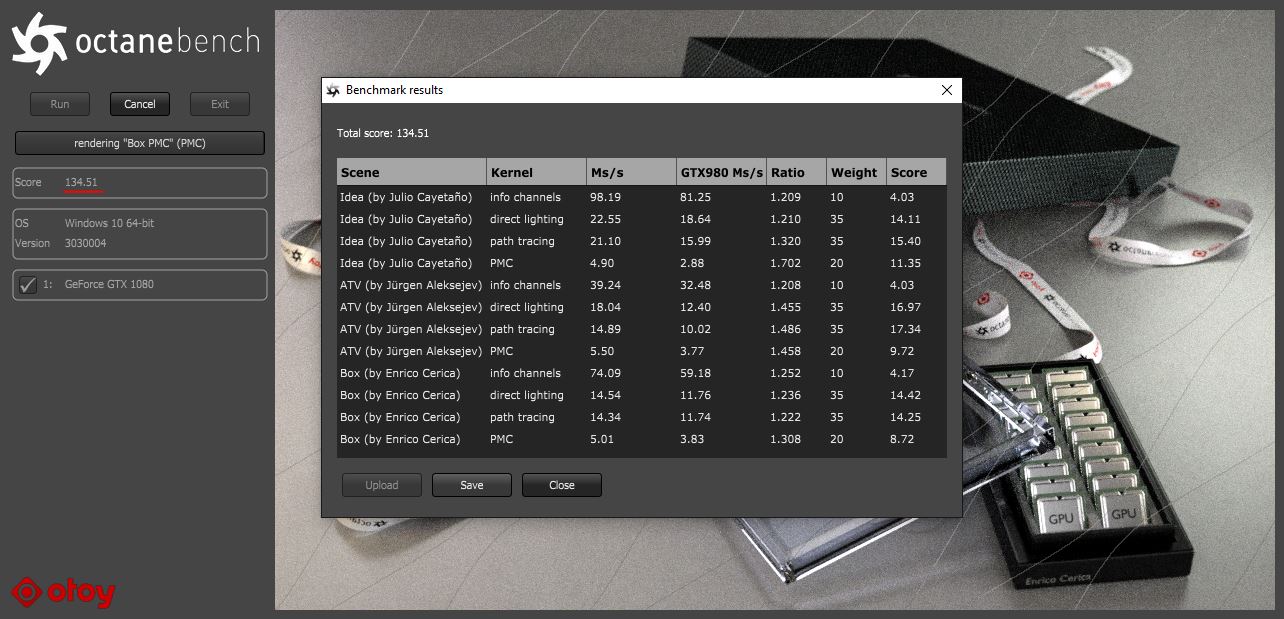
Task: Click the 17.34 score cell
Action: [905, 329]
